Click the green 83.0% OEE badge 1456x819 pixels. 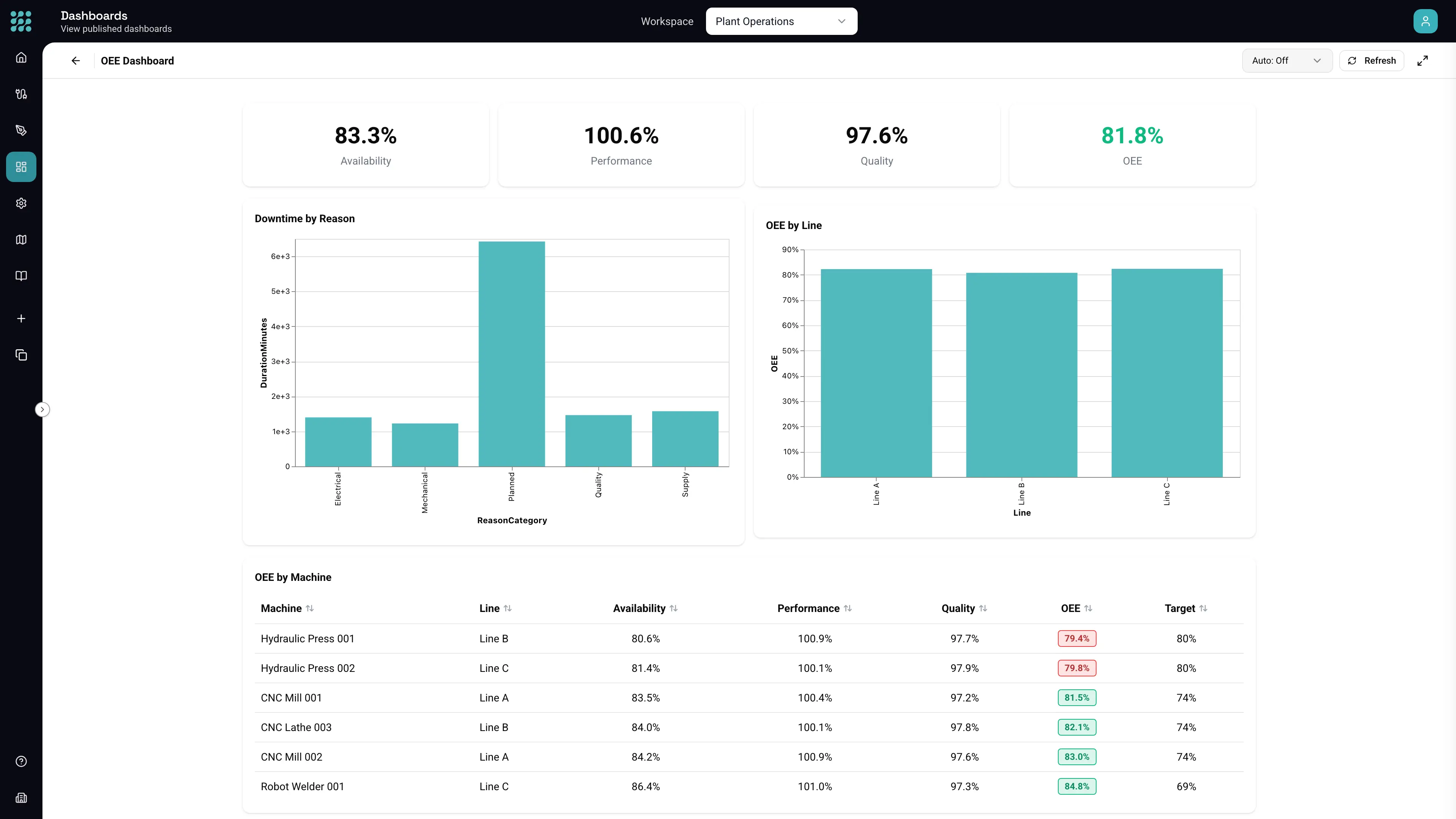1077,757
